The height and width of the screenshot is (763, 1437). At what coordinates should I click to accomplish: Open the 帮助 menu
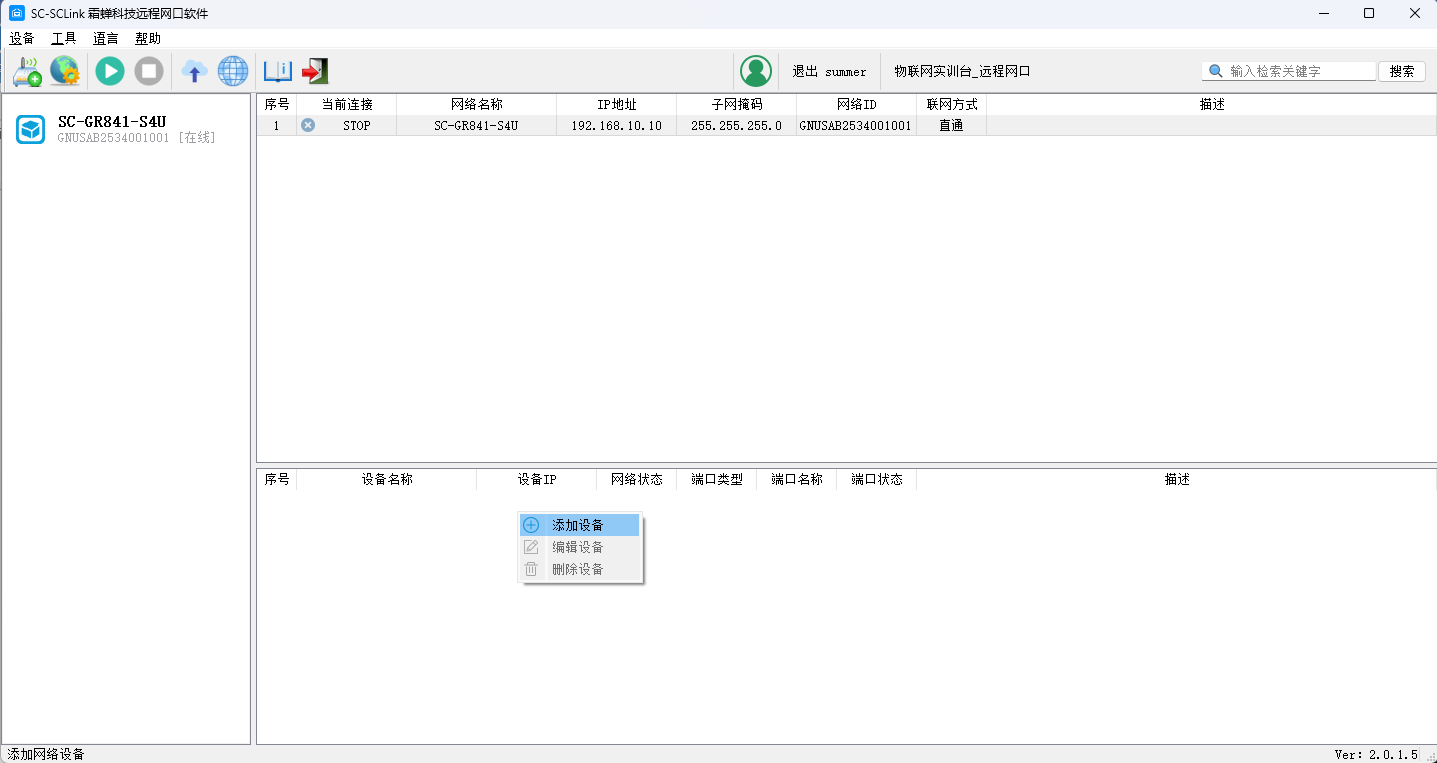pos(148,39)
